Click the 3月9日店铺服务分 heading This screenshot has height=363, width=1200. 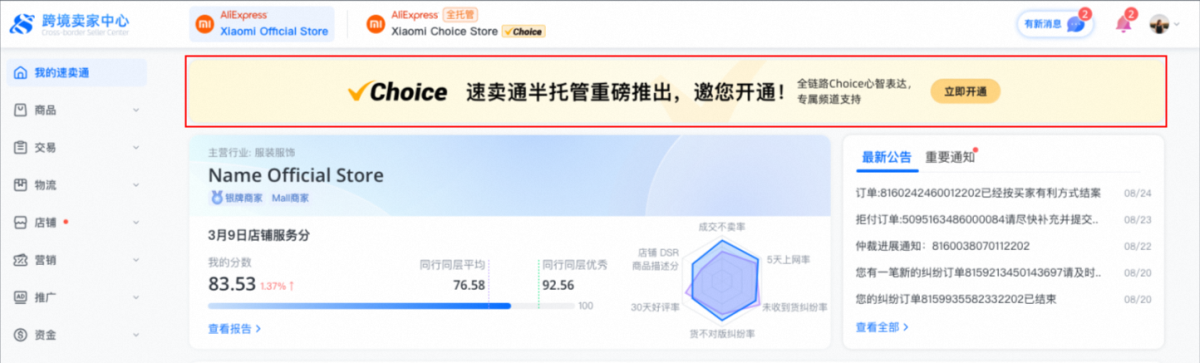tap(258, 235)
